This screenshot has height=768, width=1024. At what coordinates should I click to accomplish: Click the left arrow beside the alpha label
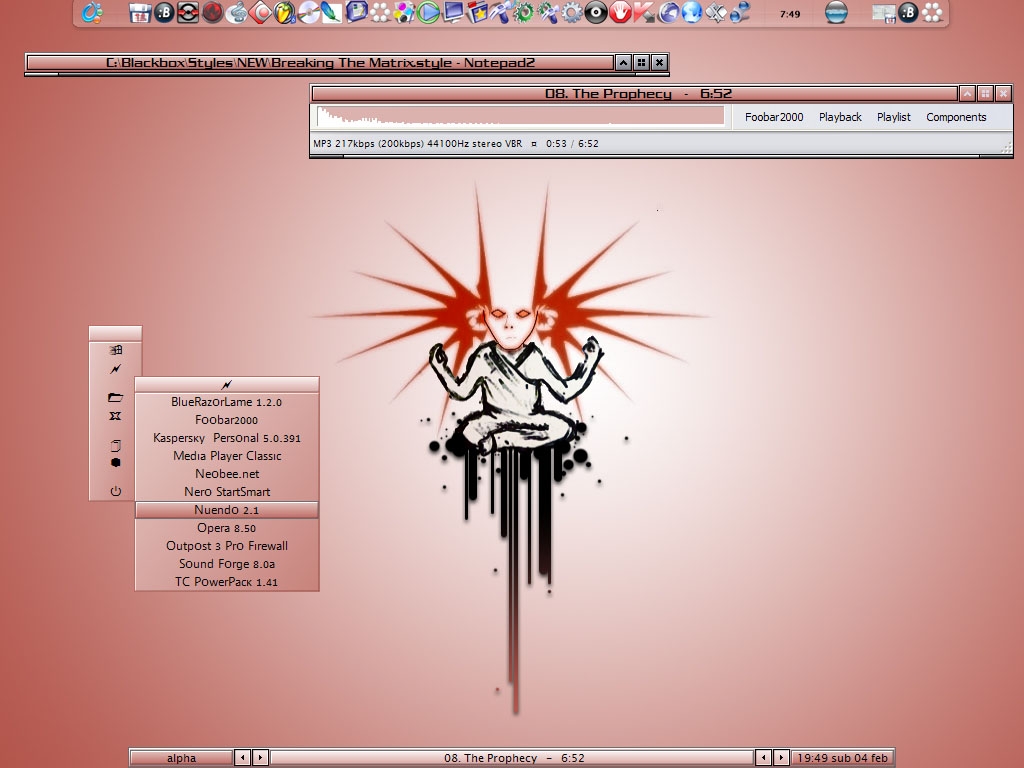tap(242, 758)
